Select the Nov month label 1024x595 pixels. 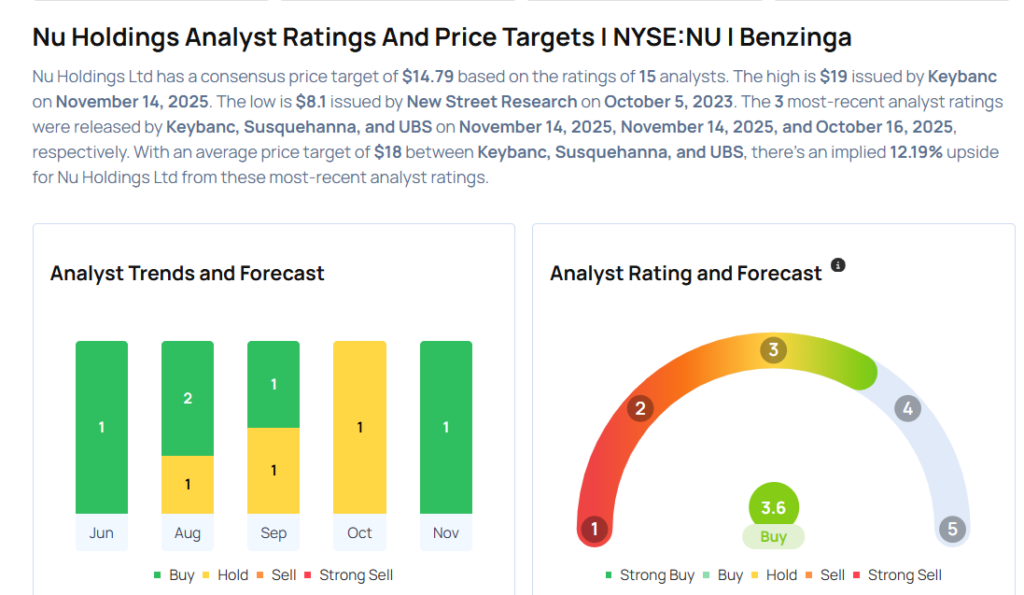pyautogui.click(x=446, y=533)
